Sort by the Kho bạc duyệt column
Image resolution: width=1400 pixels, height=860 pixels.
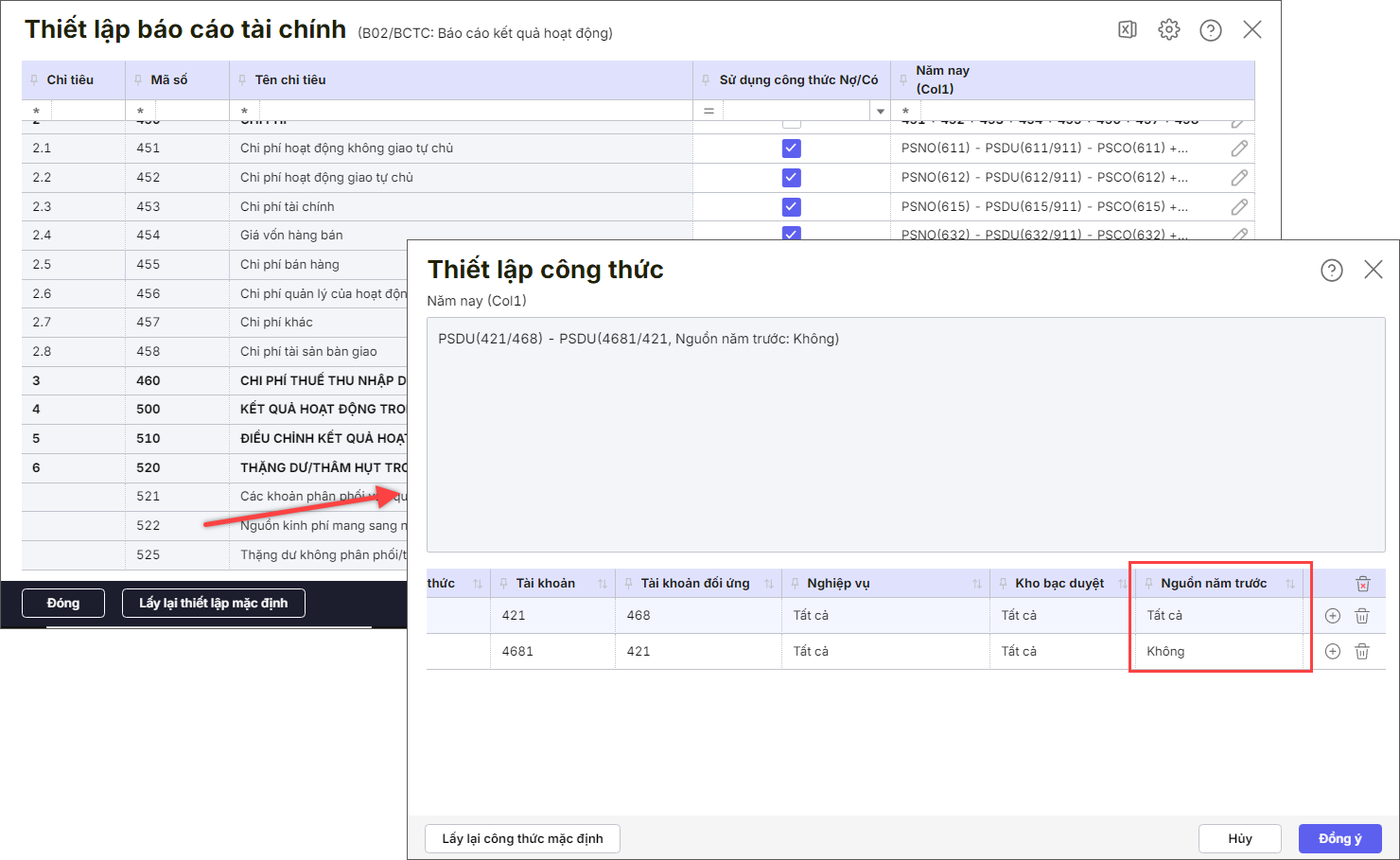[1123, 584]
